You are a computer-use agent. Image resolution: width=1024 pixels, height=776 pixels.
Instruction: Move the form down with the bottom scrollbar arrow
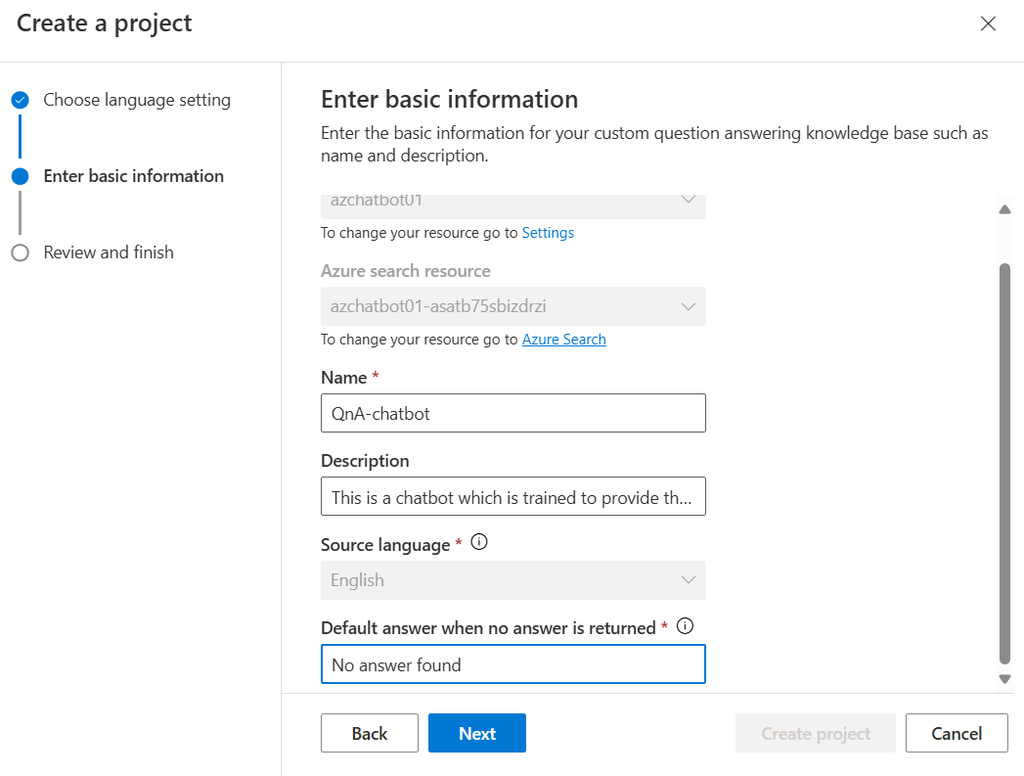pyautogui.click(x=1005, y=679)
